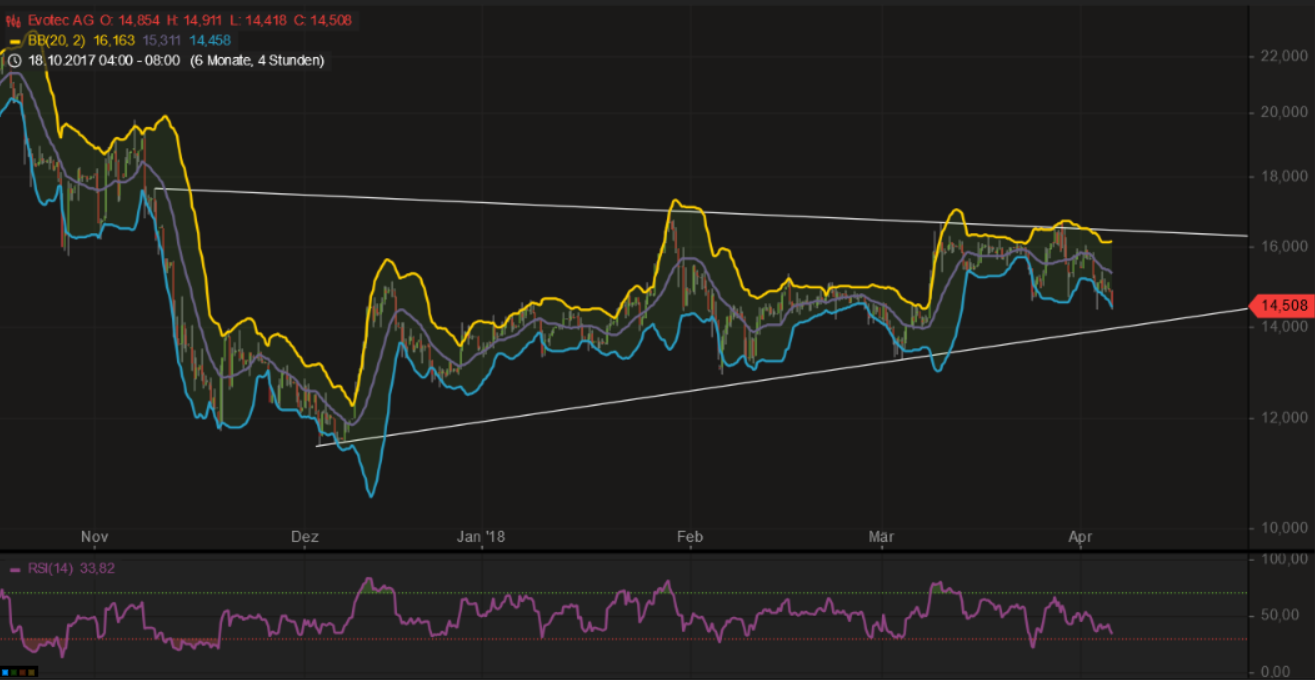Click the RSI reading 33,82
The image size is (1315, 680).
tap(100, 569)
